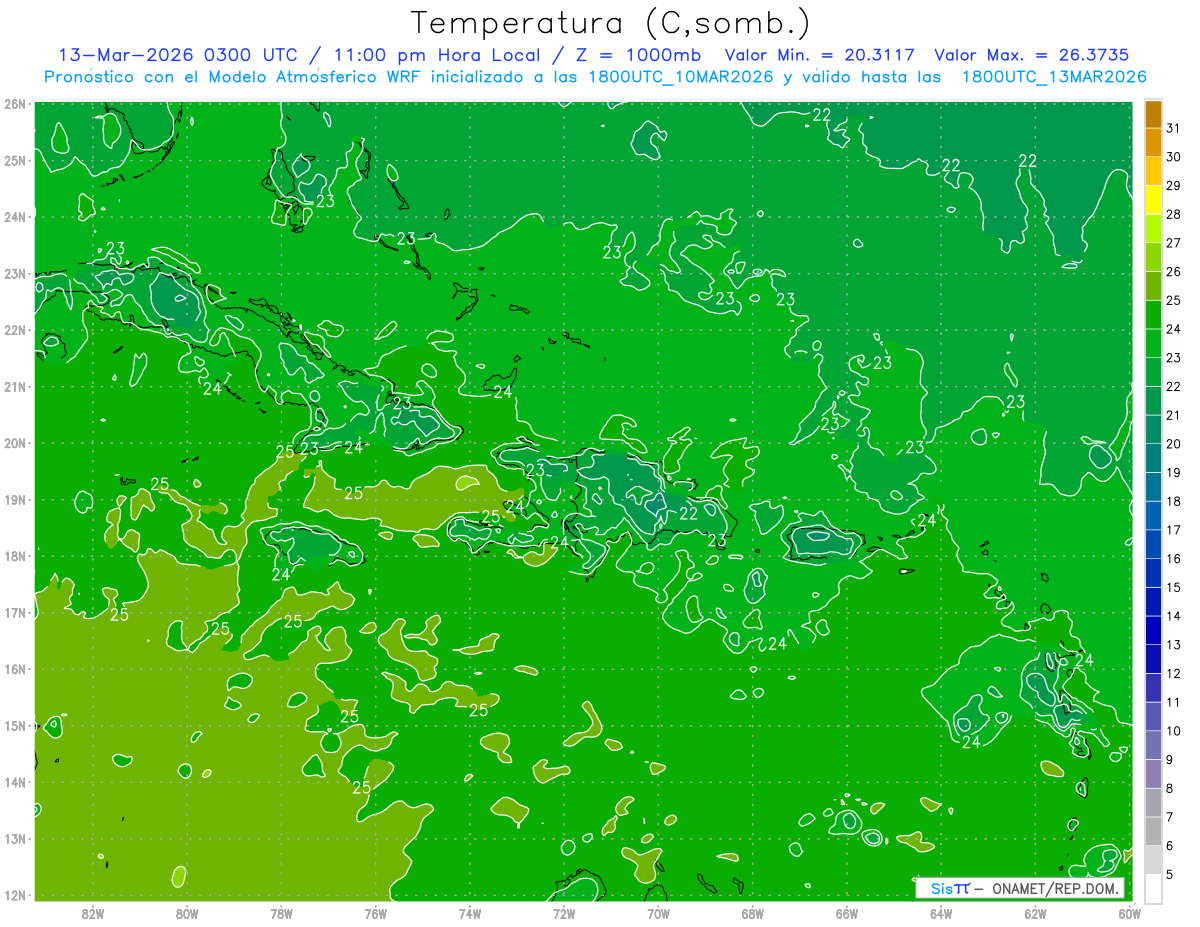The width and height of the screenshot is (1200, 927).
Task: Click the "70W" longitude axis label
Action: tap(658, 913)
